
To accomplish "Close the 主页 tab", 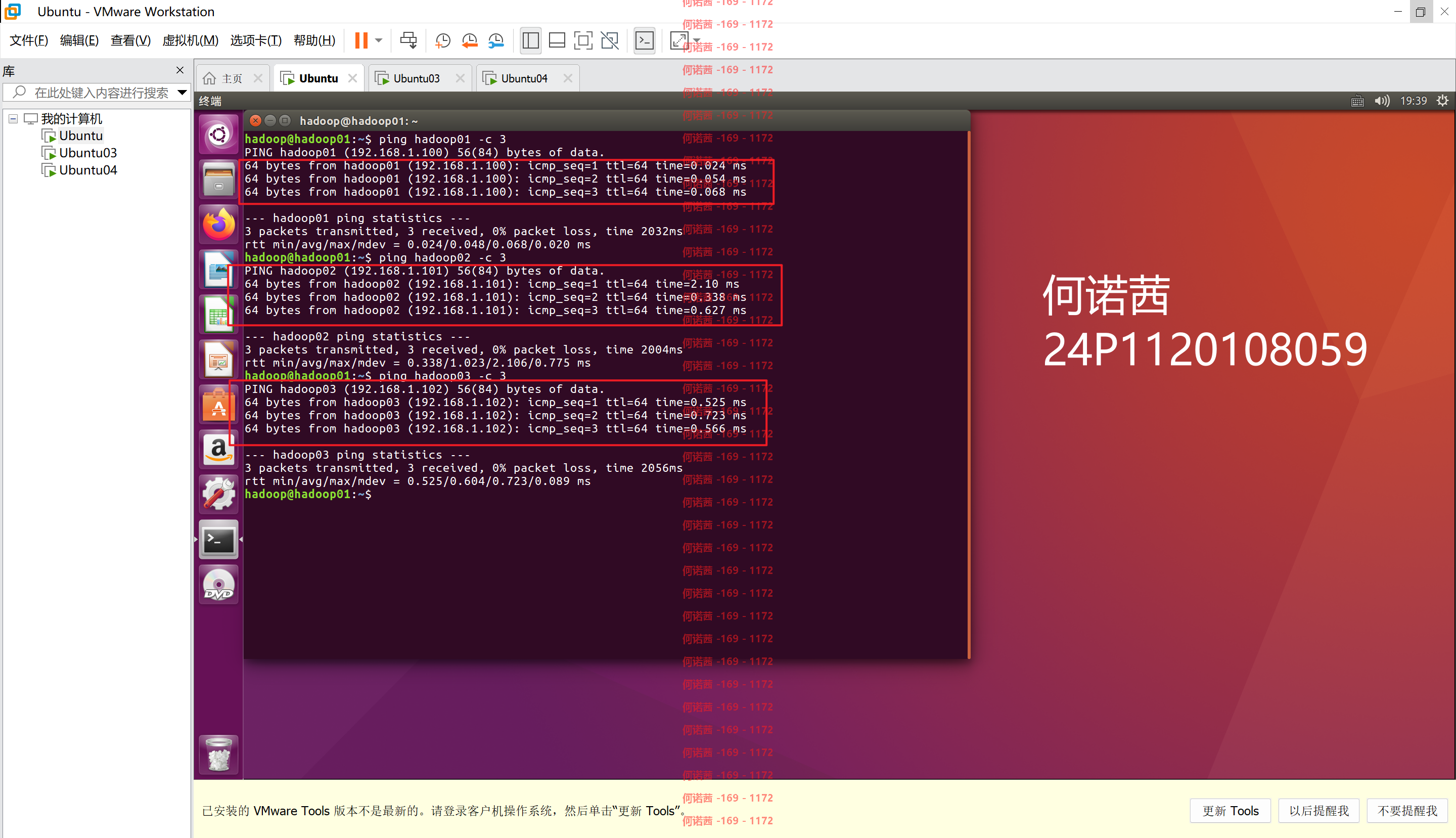I will click(x=258, y=78).
